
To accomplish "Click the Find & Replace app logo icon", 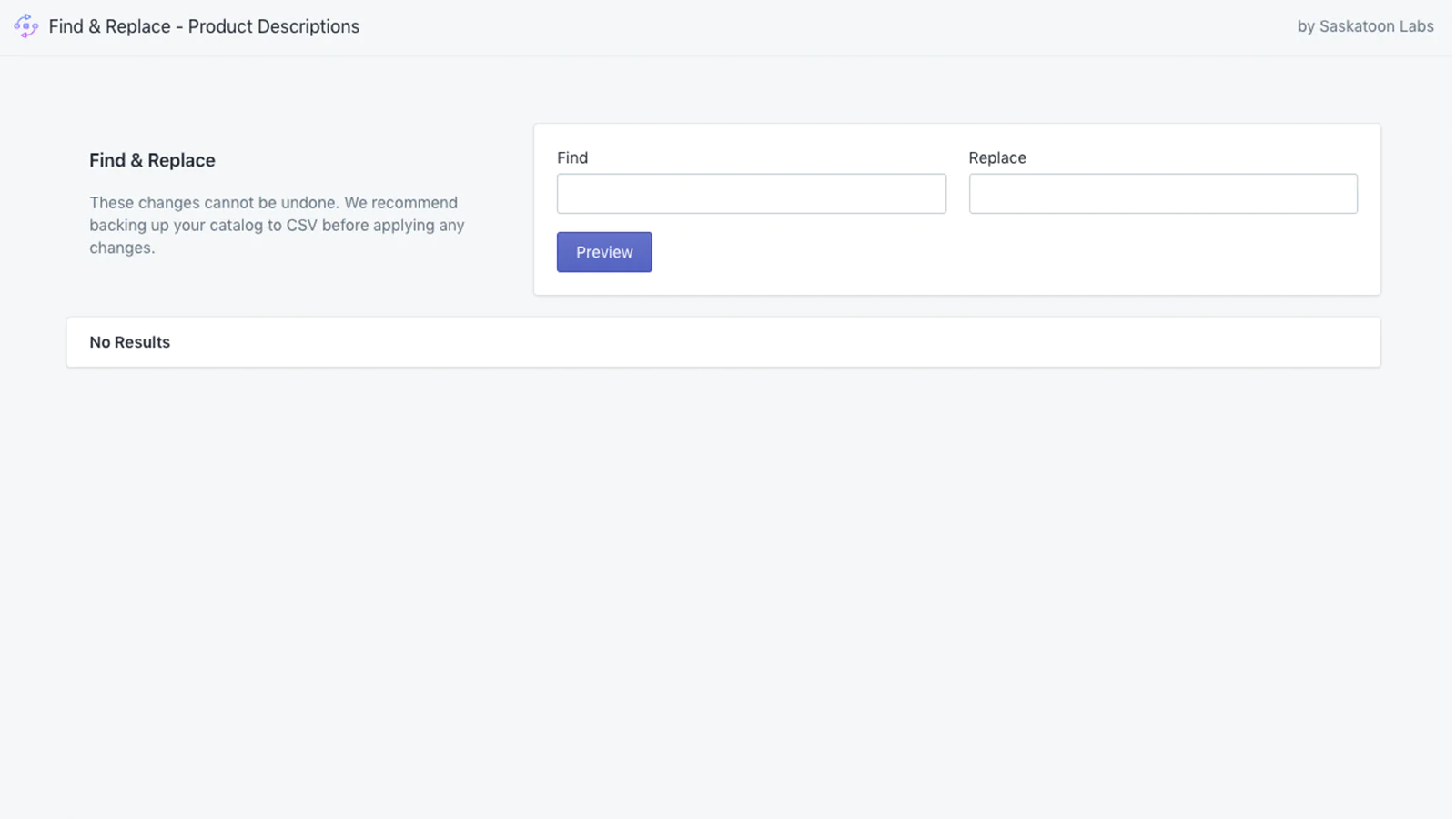I will point(26,26).
